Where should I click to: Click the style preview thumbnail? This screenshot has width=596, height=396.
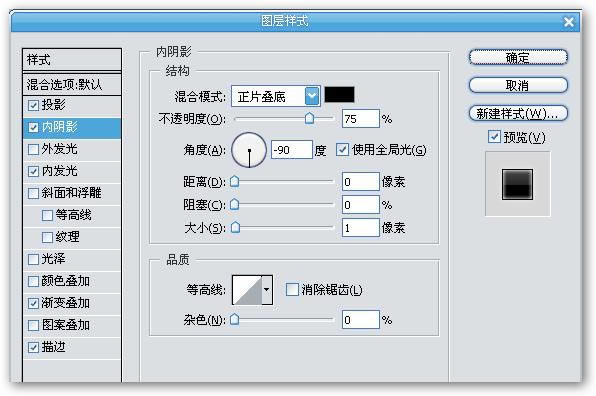(517, 184)
